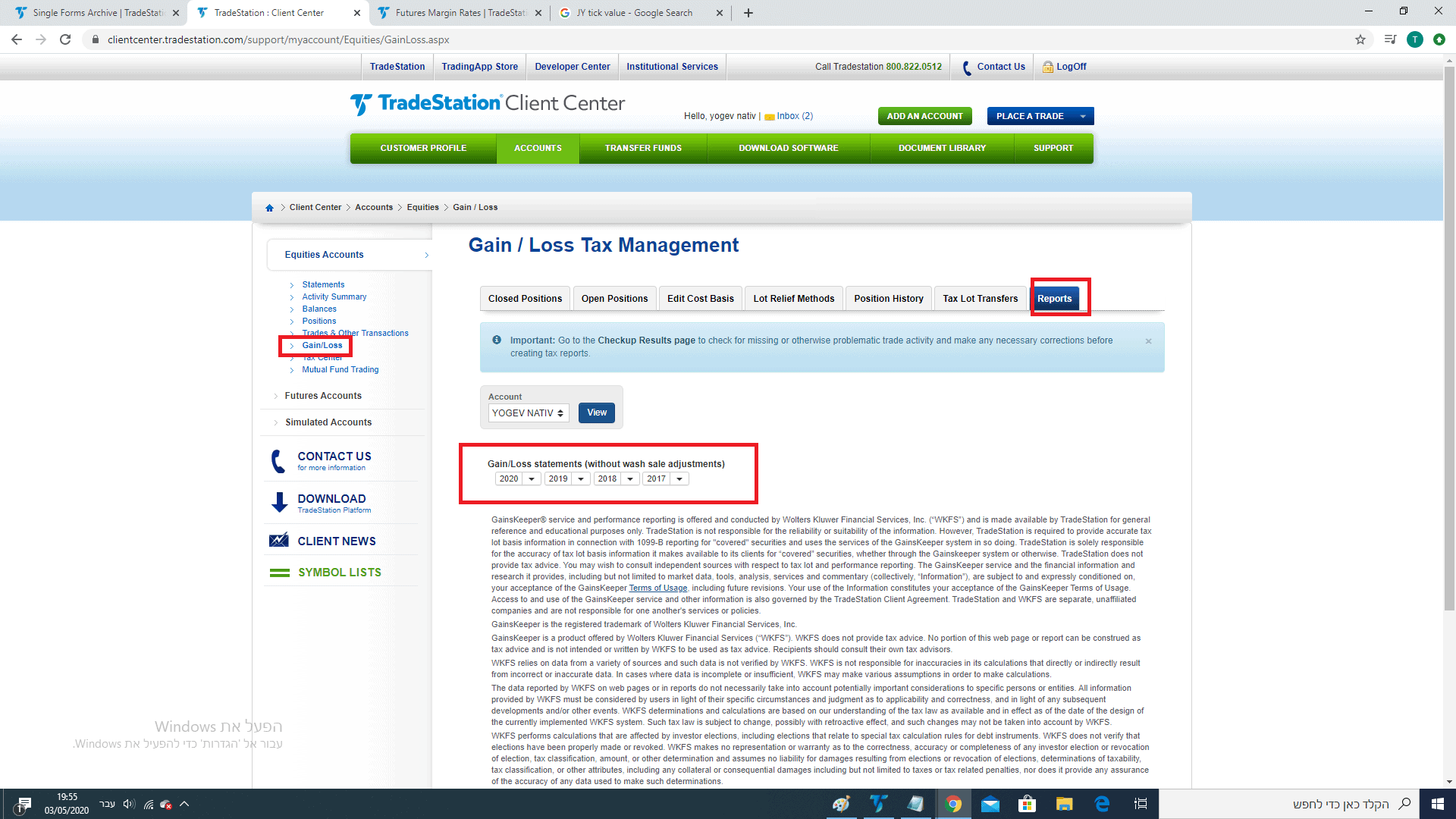Open the Terms of Usage link
Image resolution: width=1456 pixels, height=819 pixels.
click(x=657, y=588)
